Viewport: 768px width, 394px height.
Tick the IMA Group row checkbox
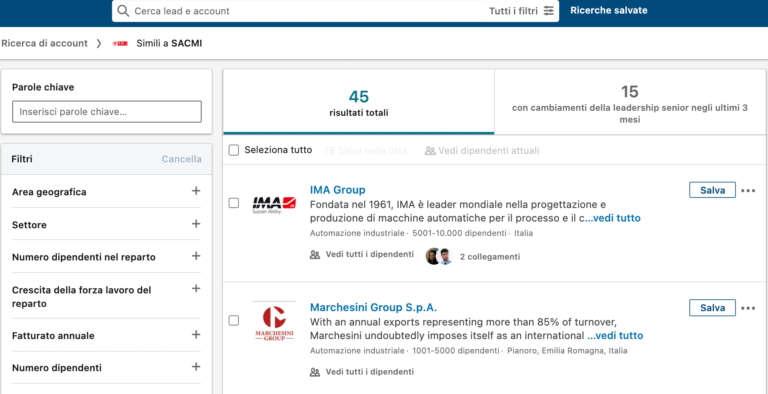click(234, 203)
